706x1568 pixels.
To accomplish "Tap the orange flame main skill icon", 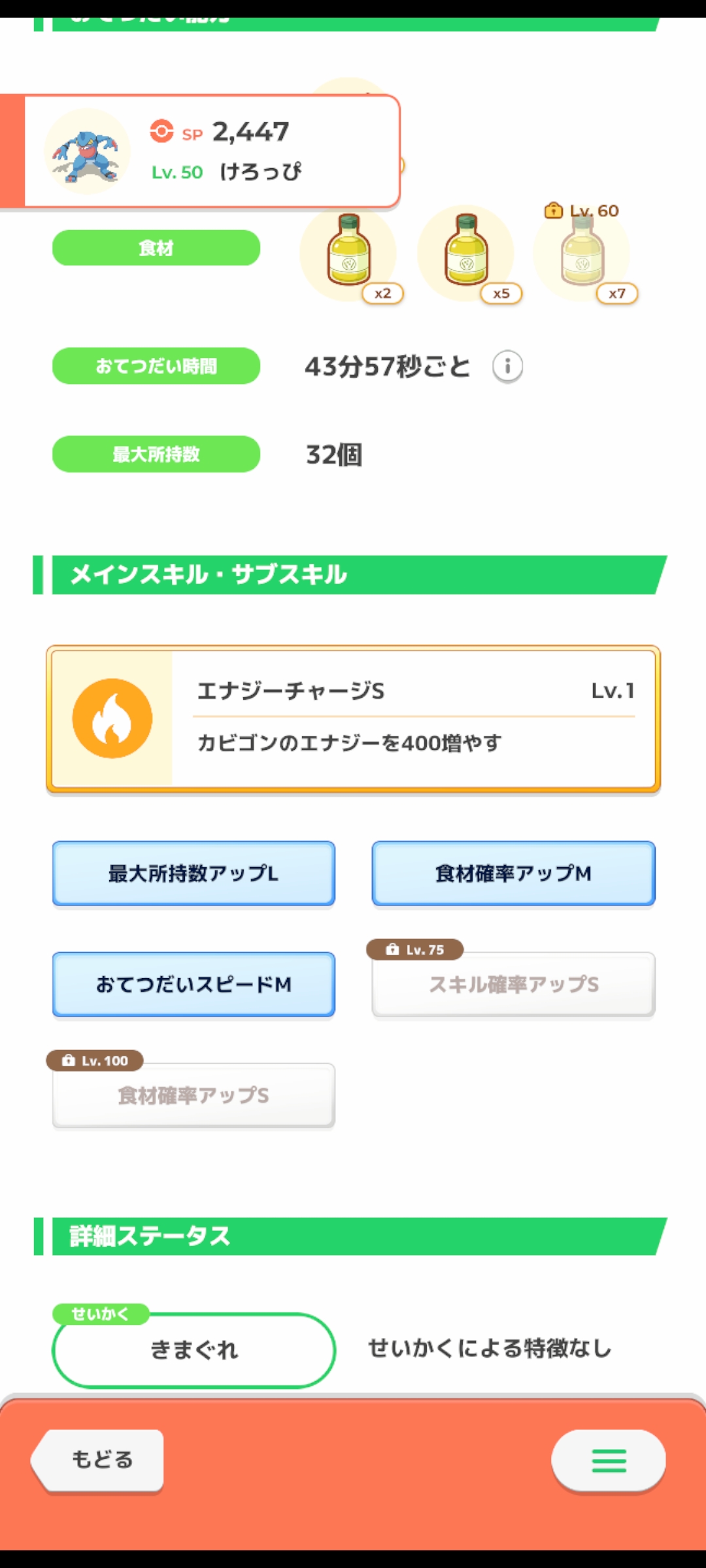I will [x=112, y=719].
